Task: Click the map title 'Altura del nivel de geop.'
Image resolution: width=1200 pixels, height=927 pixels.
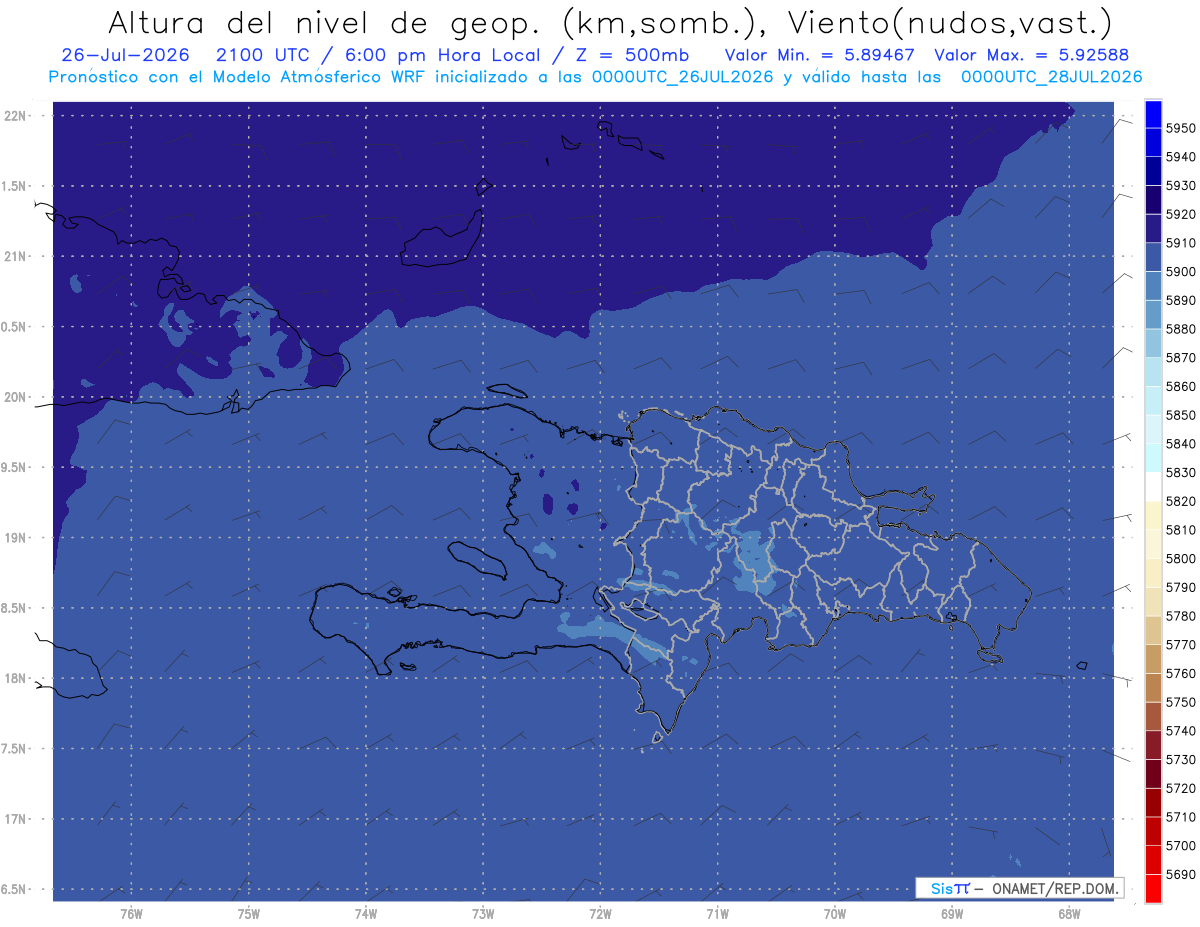Action: (x=324, y=22)
